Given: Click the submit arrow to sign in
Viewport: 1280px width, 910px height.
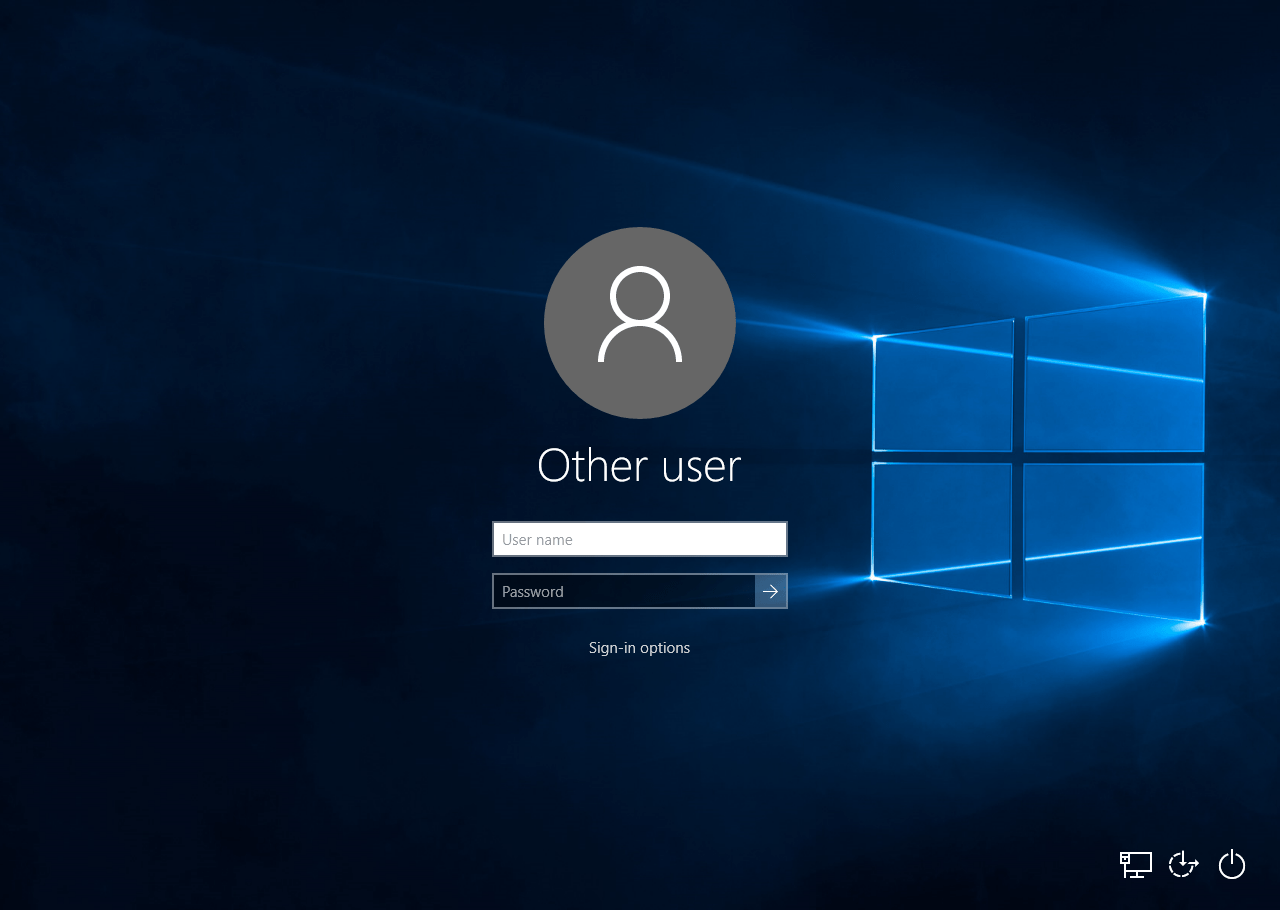Looking at the screenshot, I should pyautogui.click(x=770, y=591).
